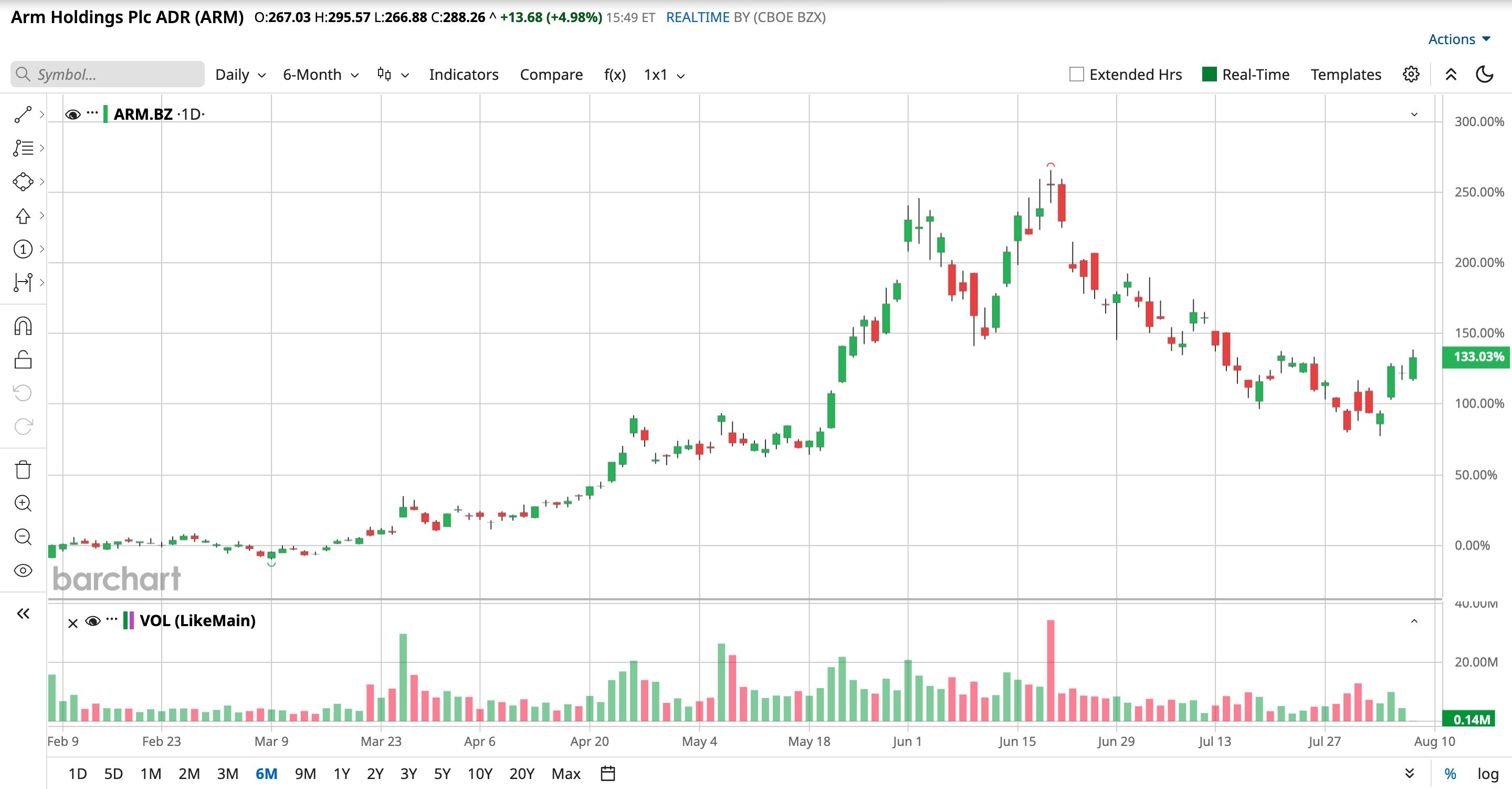Collapse the left drawing toolbar
This screenshot has width=1512, height=789.
23,614
